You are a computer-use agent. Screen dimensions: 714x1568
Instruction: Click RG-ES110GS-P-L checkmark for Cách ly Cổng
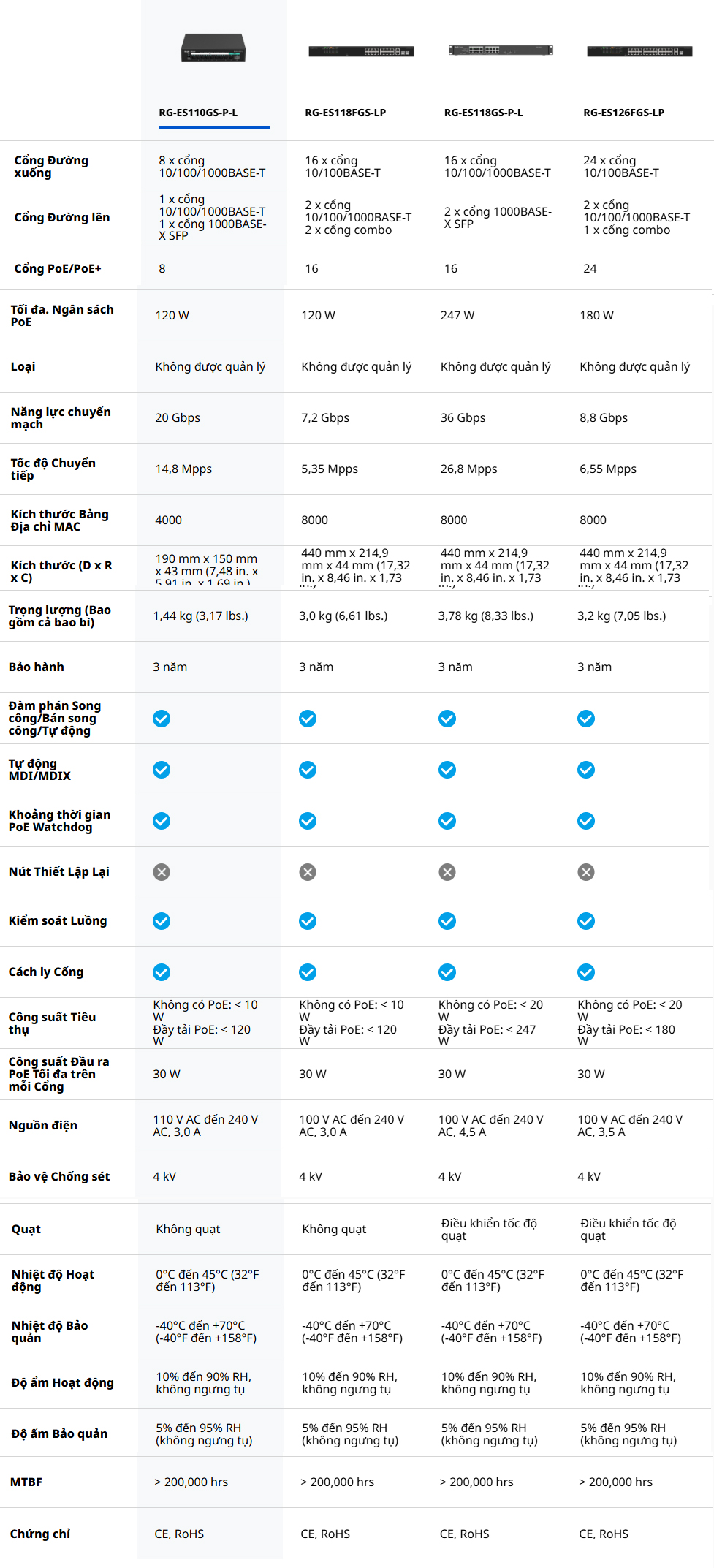pos(162,972)
